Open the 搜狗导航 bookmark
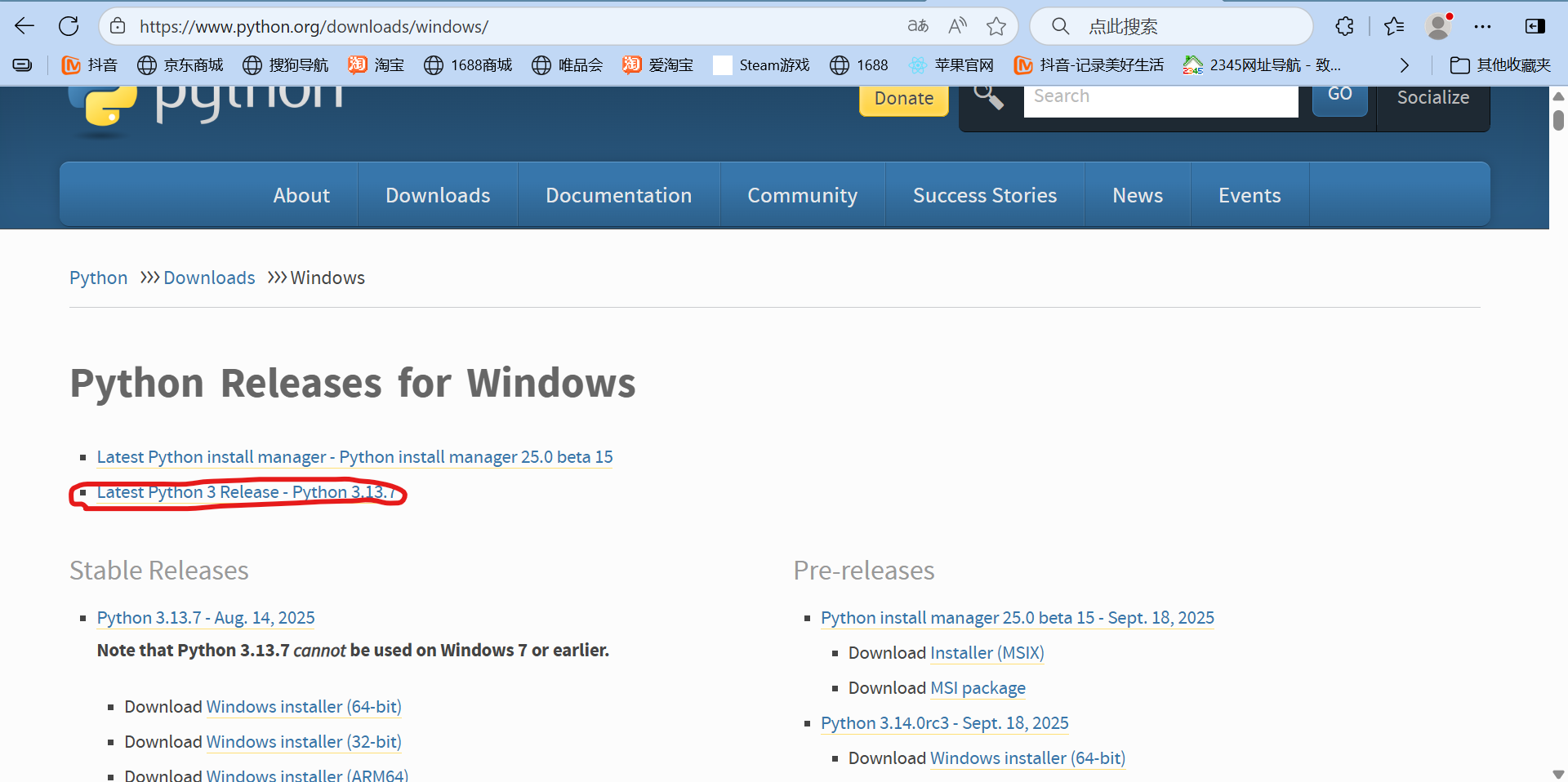The width and height of the screenshot is (1568, 782). [286, 65]
